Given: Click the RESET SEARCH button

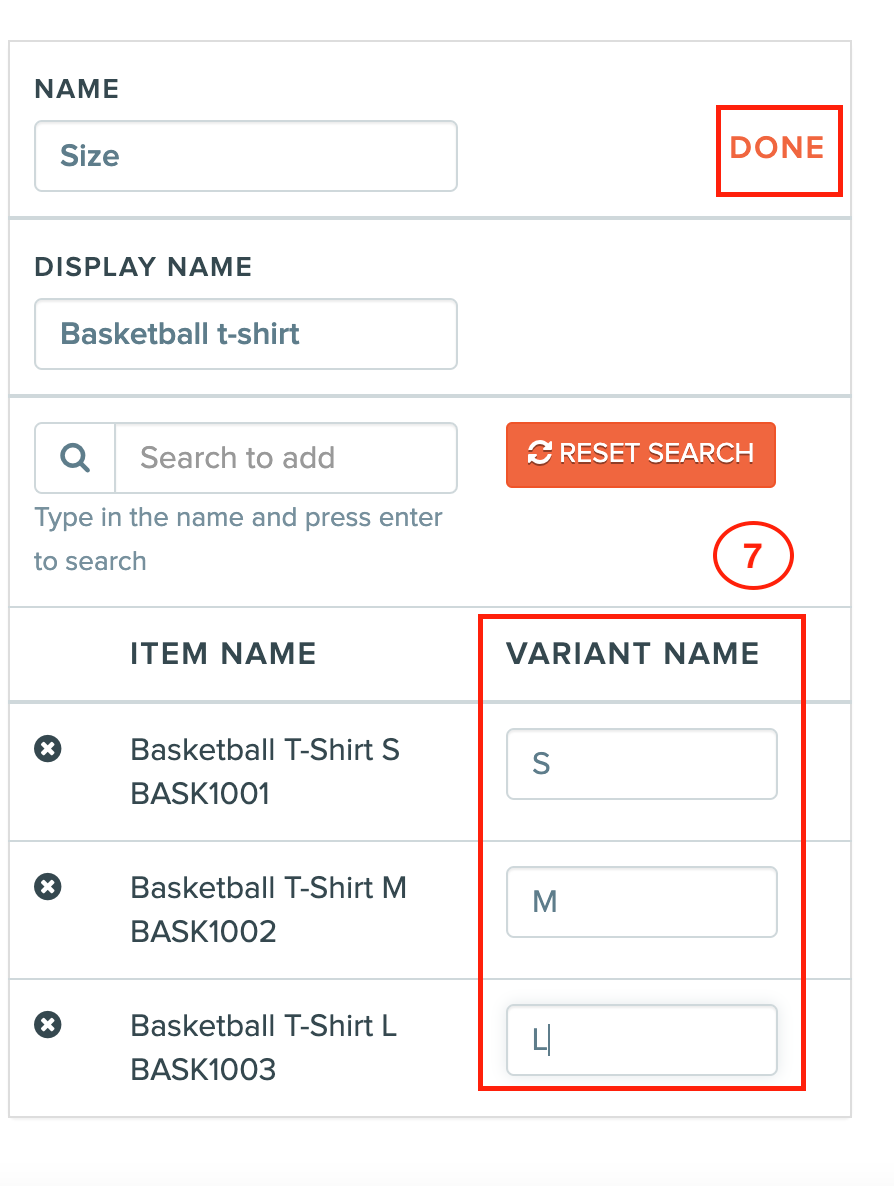Looking at the screenshot, I should pyautogui.click(x=641, y=455).
